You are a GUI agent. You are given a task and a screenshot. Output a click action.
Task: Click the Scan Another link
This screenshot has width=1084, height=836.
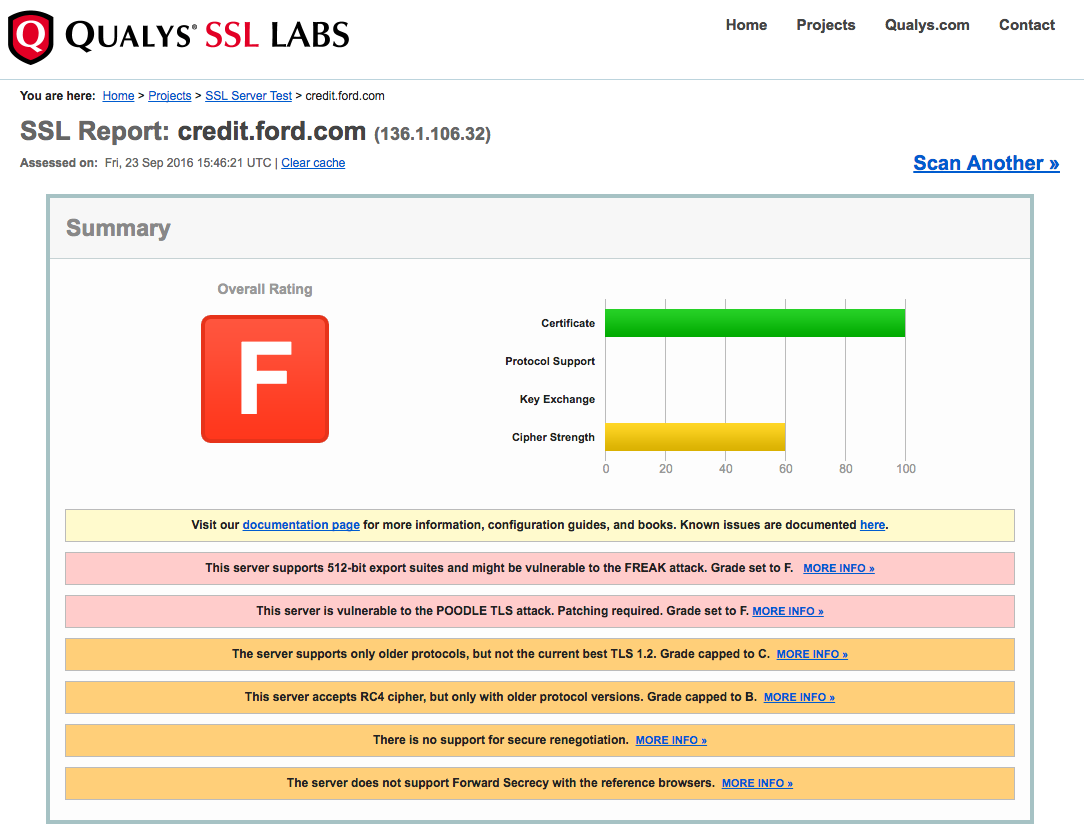(x=986, y=162)
